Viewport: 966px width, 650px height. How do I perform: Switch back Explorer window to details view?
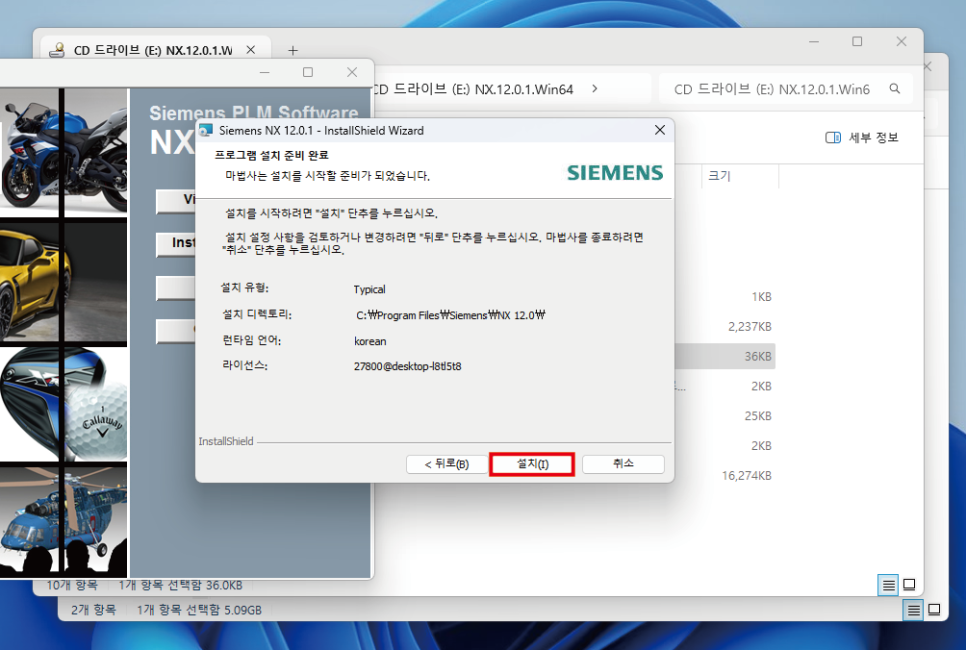(914, 610)
